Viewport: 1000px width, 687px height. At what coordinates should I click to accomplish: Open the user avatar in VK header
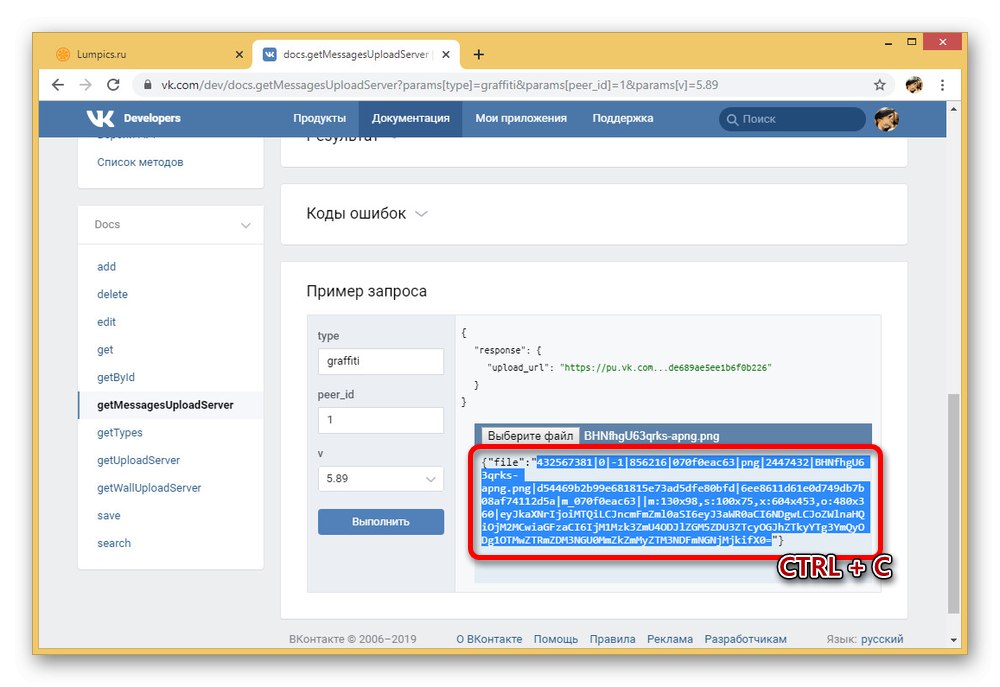(886, 119)
